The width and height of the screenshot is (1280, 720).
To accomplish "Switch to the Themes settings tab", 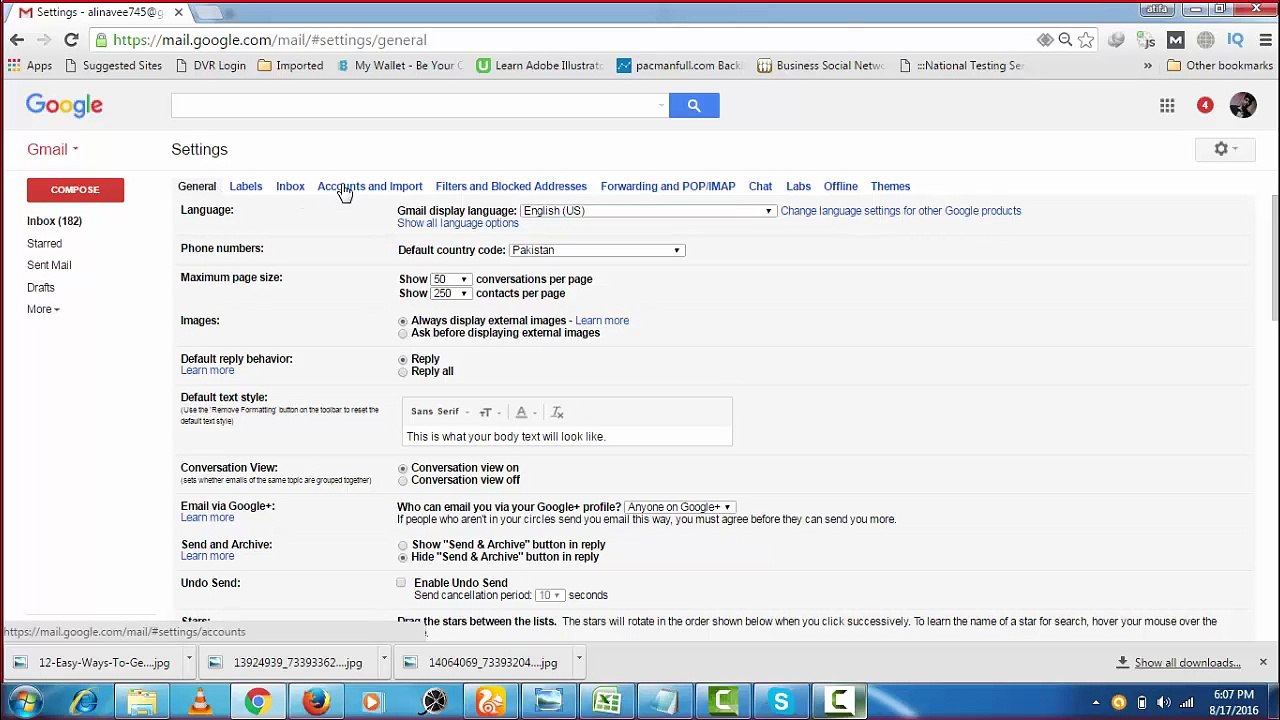I will (x=890, y=186).
